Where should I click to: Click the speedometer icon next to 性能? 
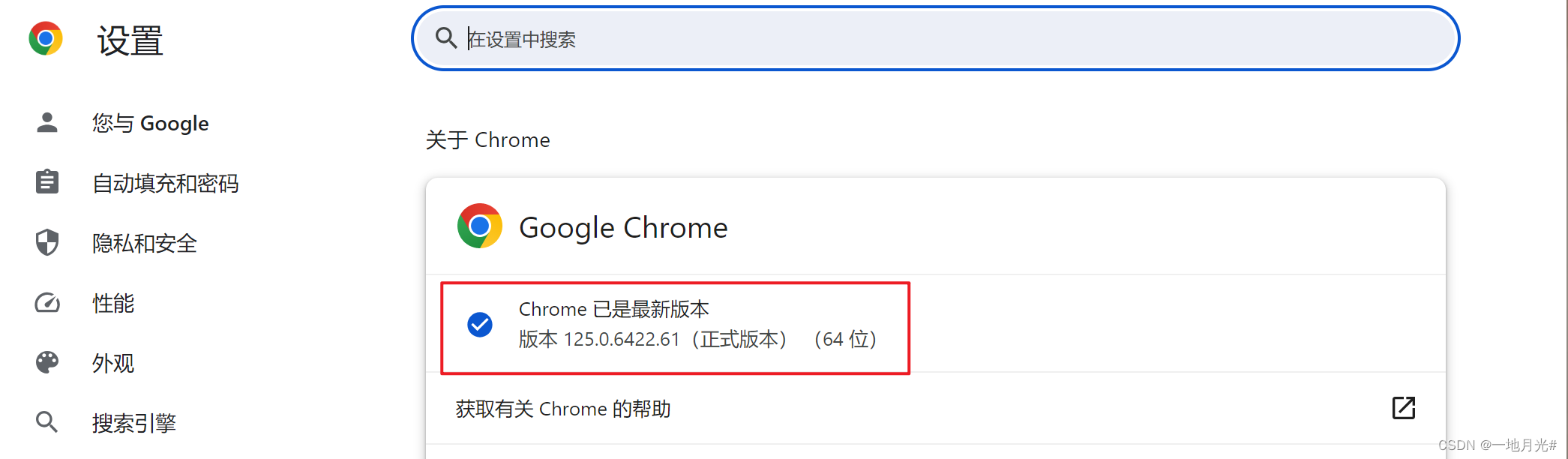pyautogui.click(x=47, y=302)
